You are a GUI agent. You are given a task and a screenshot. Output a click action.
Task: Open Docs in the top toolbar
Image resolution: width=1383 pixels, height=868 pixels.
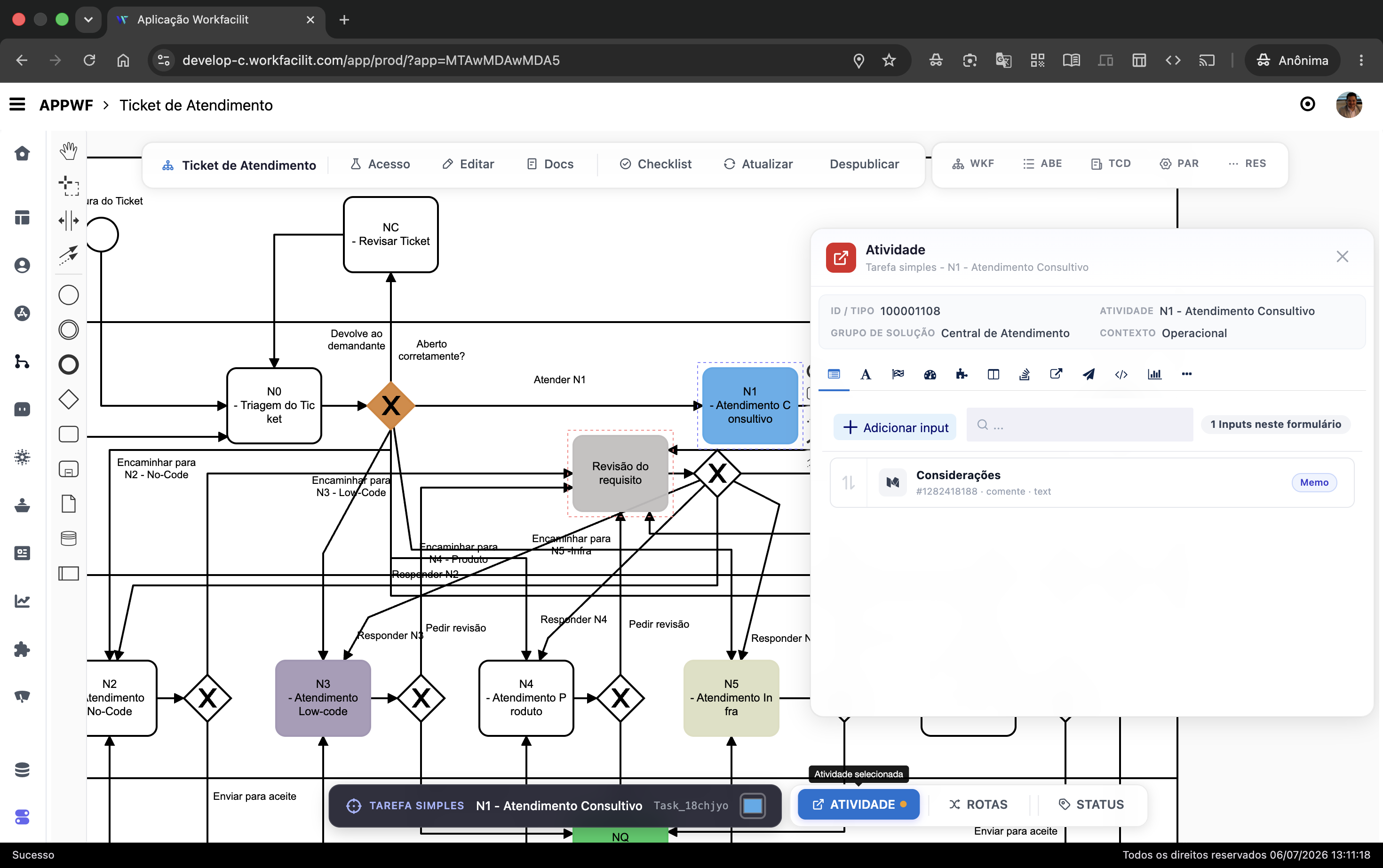tap(550, 164)
